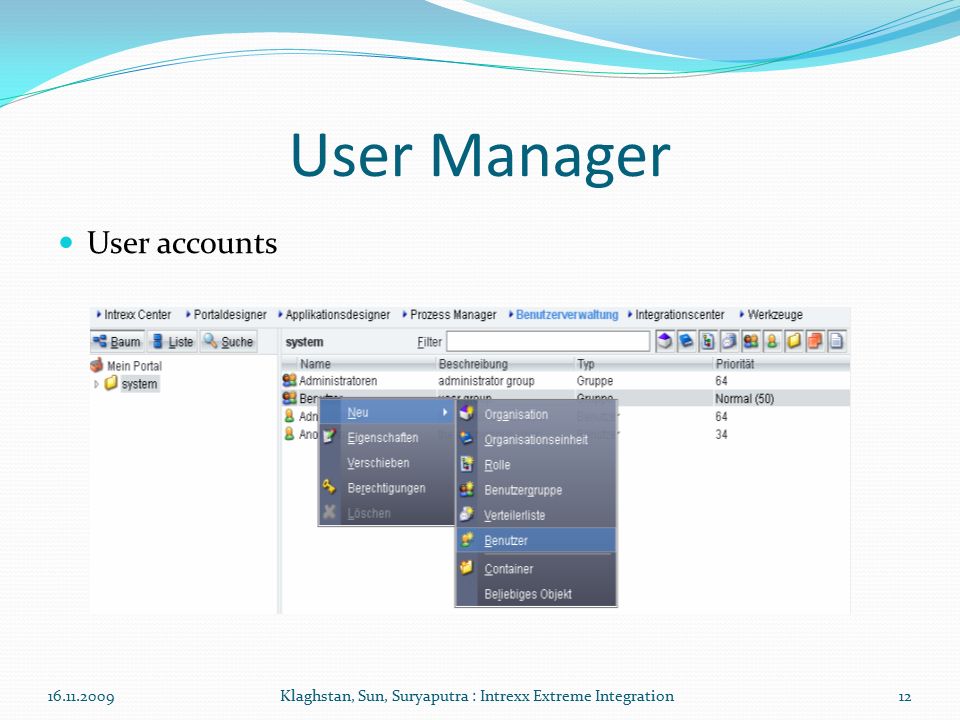Viewport: 960px width, 720px height.
Task: Click the Organisationseinheit blue toolbar icon
Action: 686,341
